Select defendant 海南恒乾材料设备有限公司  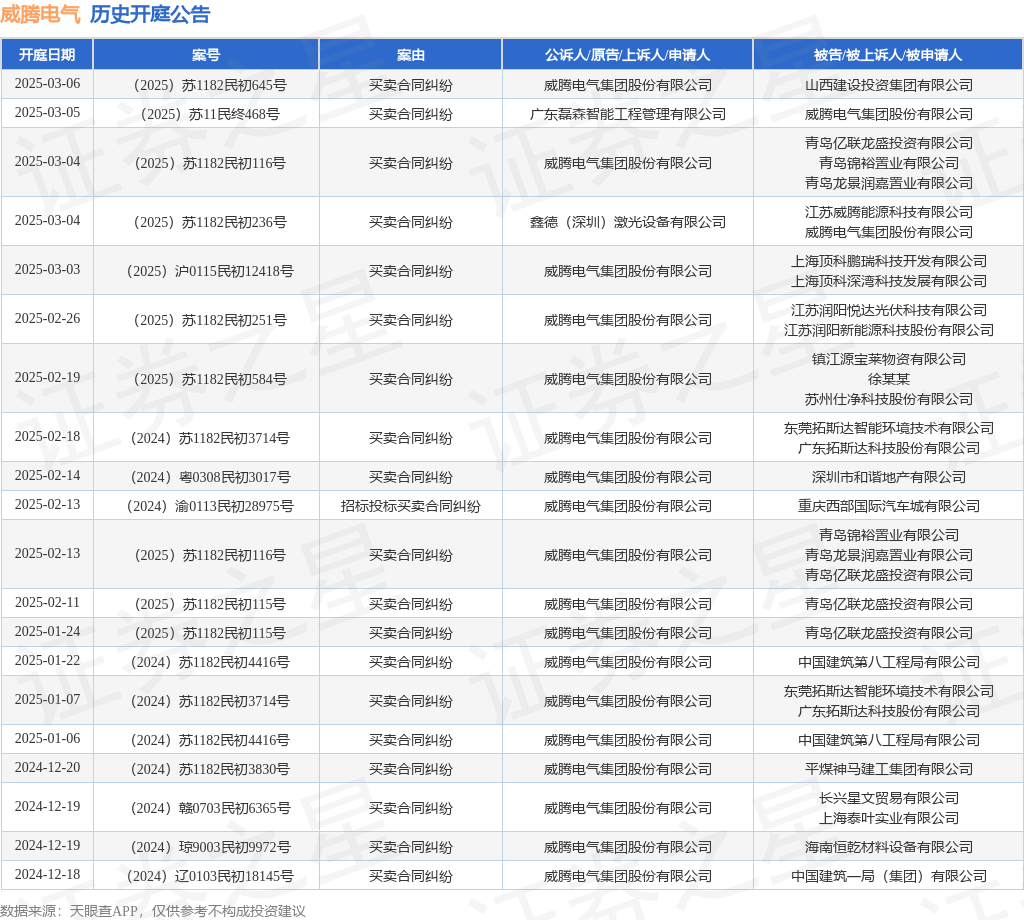(889, 847)
